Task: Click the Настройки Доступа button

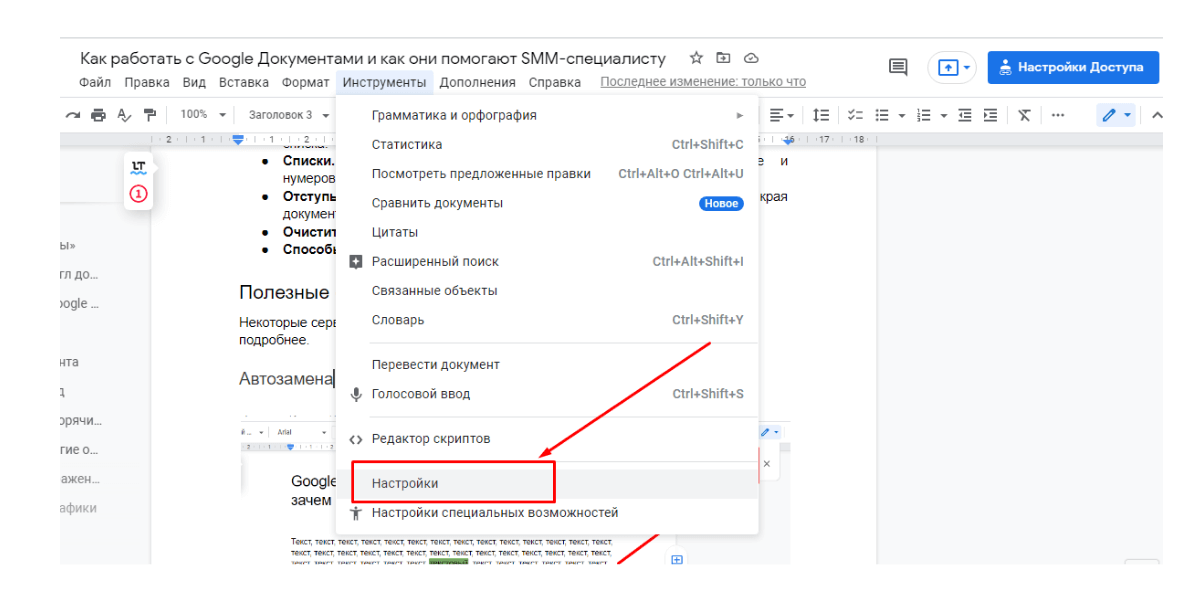Action: click(1073, 67)
